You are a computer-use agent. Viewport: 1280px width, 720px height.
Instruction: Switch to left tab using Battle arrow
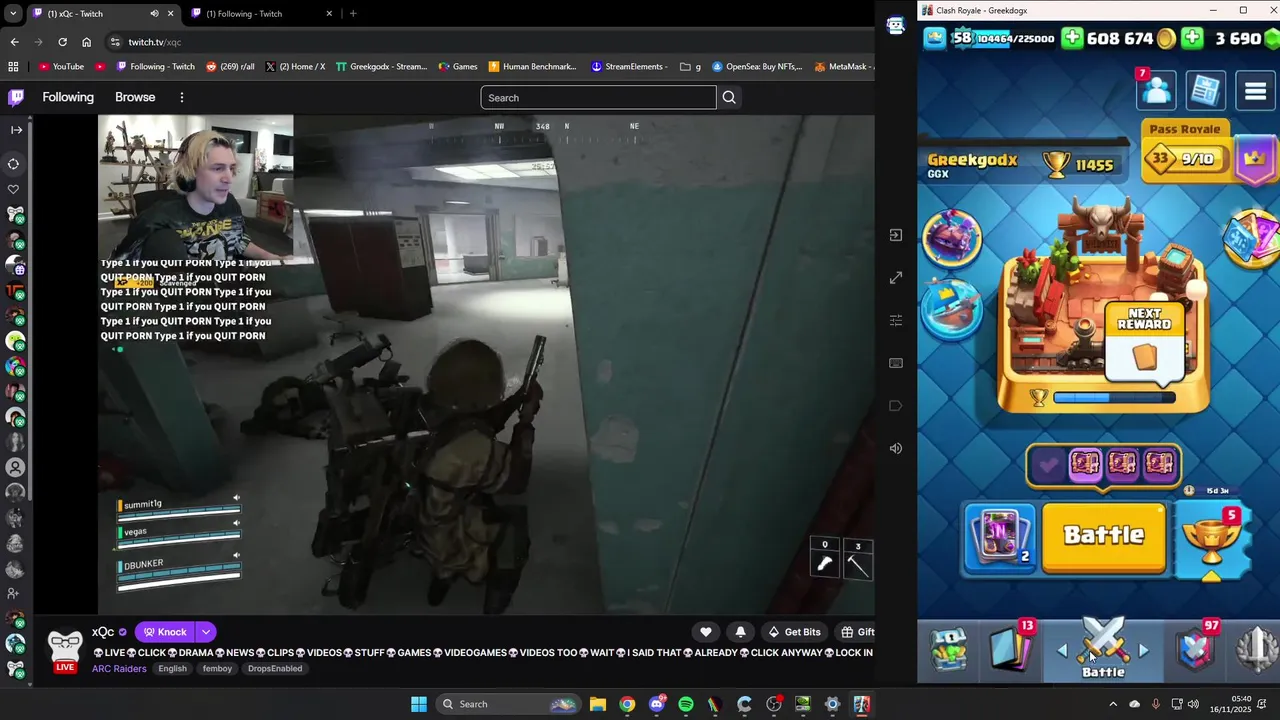pyautogui.click(x=1062, y=651)
